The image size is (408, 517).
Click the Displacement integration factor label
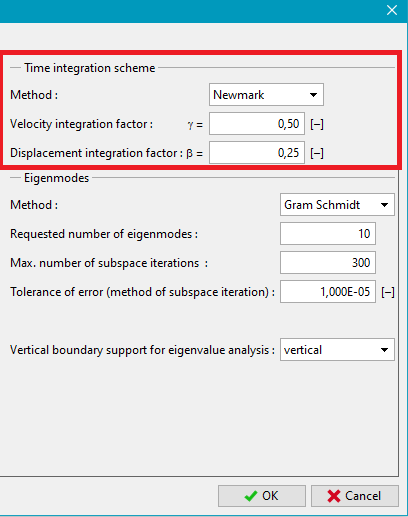96,153
